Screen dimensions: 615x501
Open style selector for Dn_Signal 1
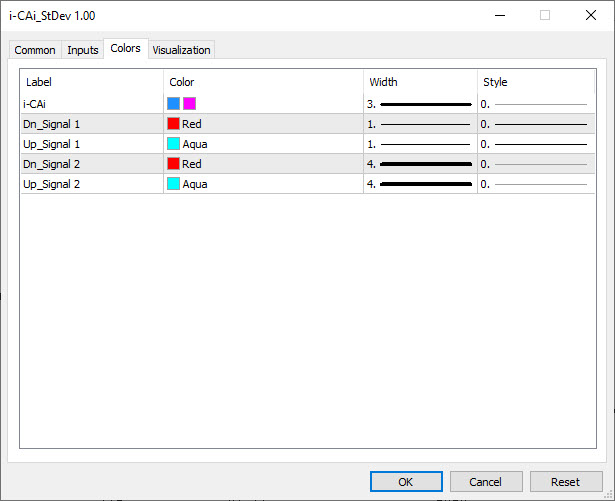[536, 124]
